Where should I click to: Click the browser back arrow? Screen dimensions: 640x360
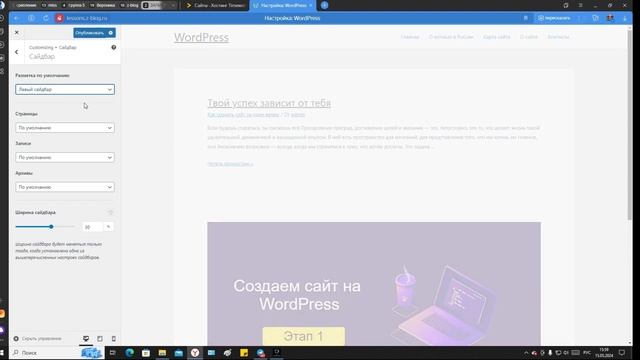[17, 18]
